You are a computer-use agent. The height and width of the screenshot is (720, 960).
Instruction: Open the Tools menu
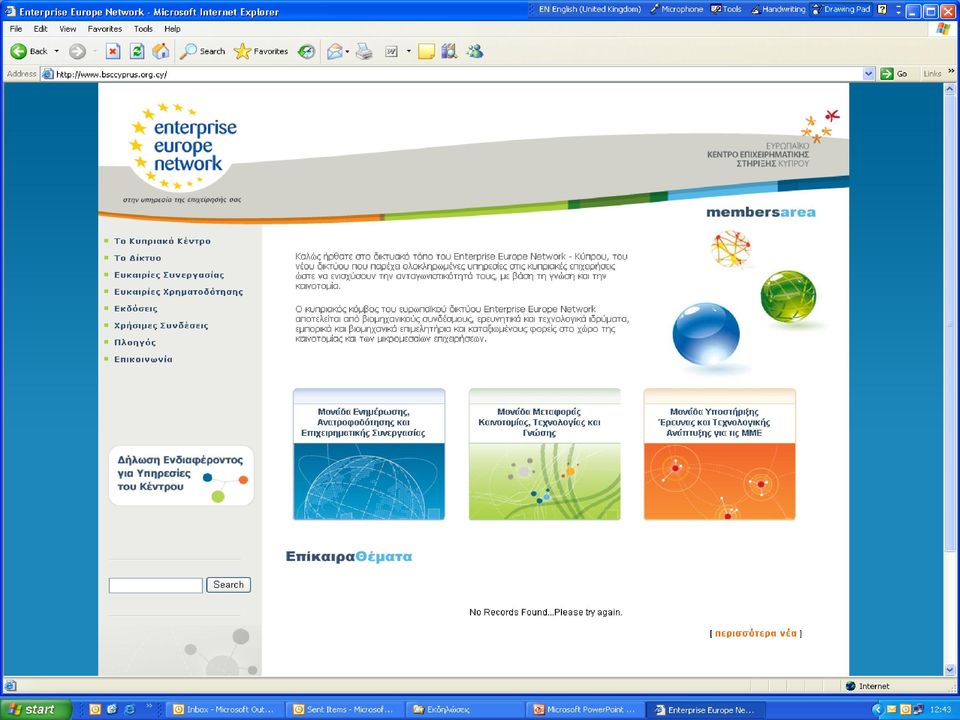click(x=143, y=29)
